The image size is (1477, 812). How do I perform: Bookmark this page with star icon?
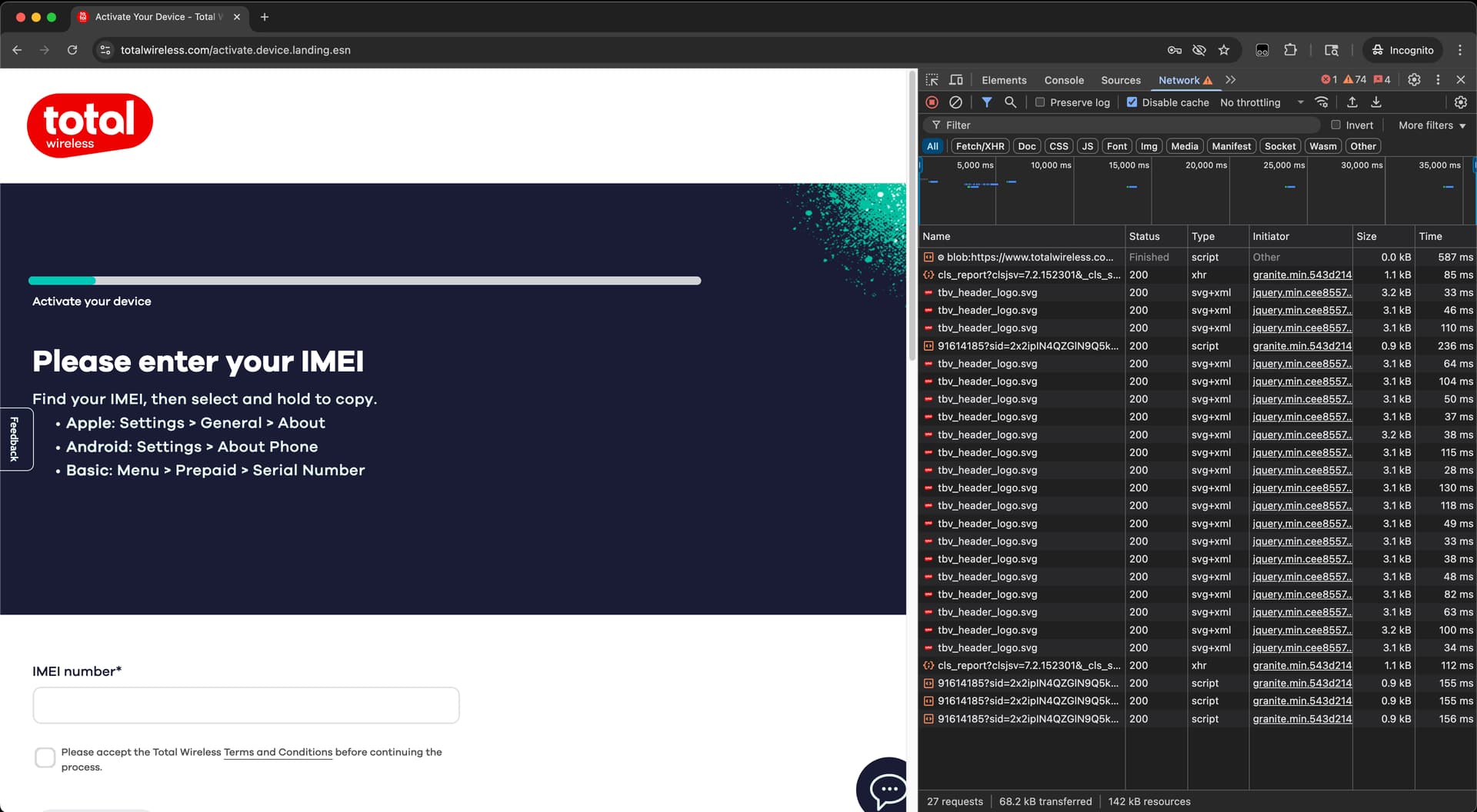[x=1223, y=50]
